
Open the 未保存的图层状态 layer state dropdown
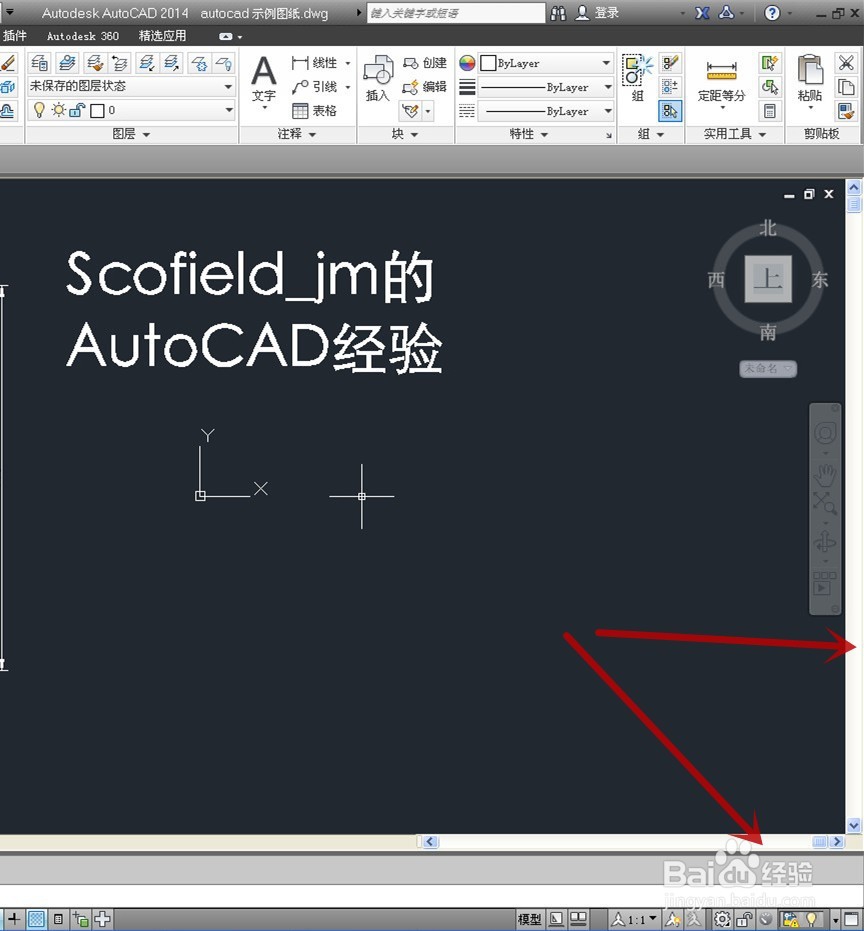[x=131, y=86]
